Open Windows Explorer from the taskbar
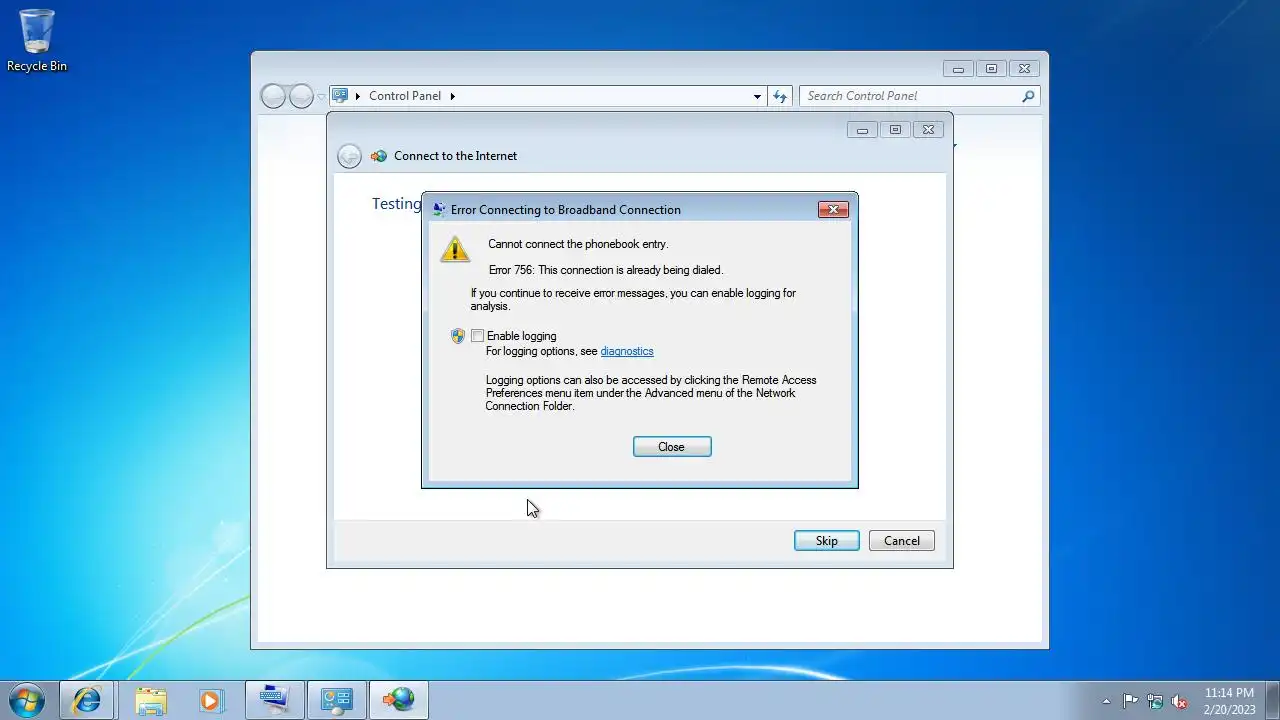The image size is (1280, 720). [151, 700]
